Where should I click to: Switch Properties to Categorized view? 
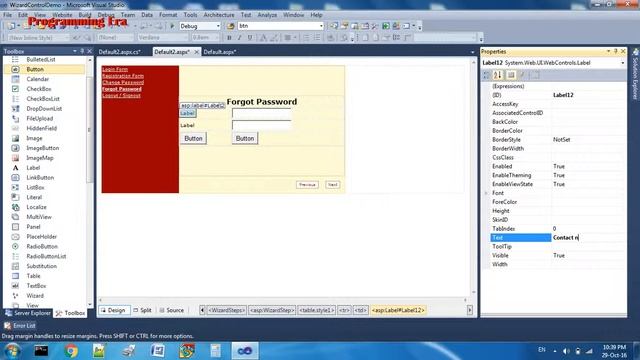(487, 75)
